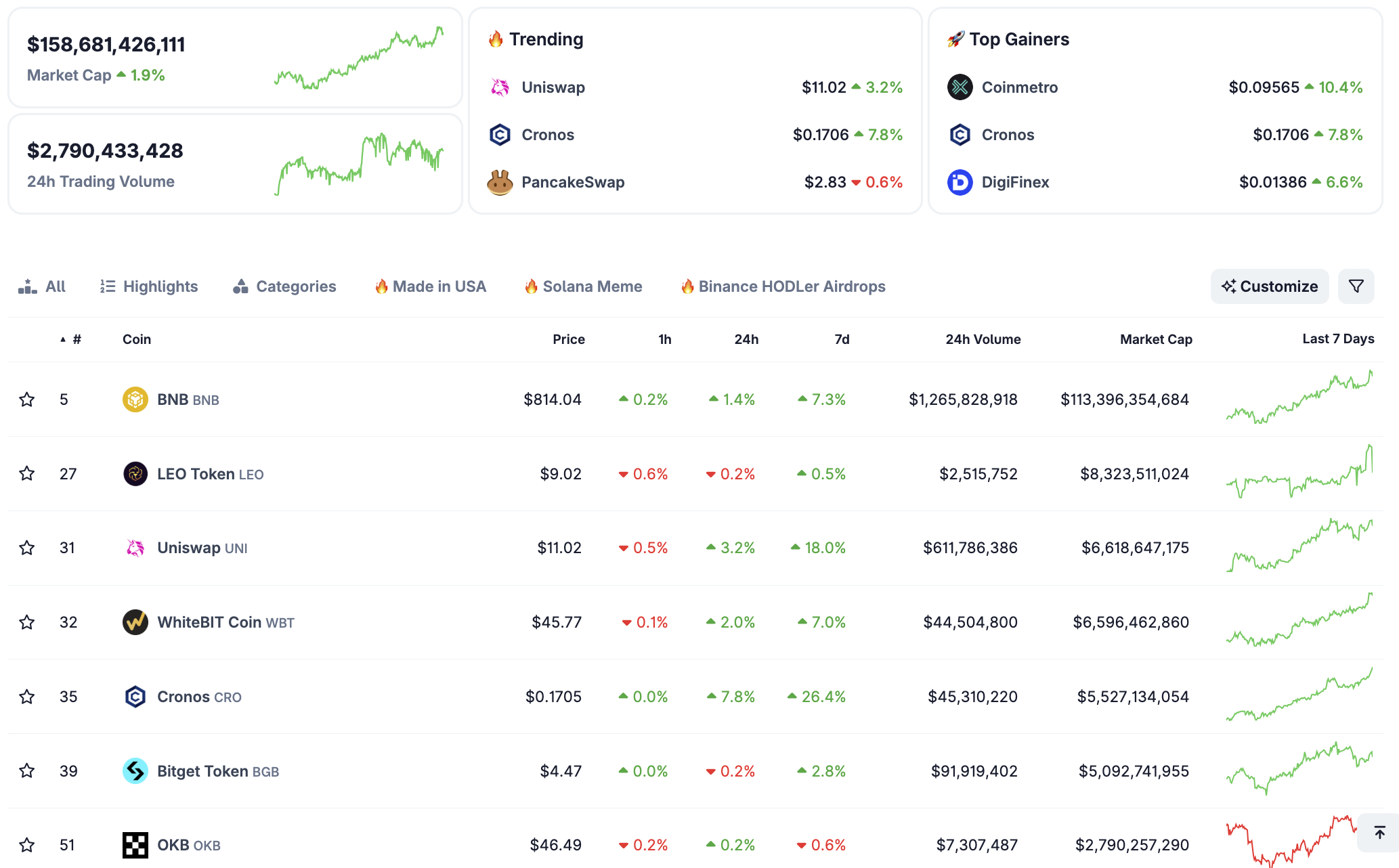Click Cronos icon in Top Gainers

(960, 135)
